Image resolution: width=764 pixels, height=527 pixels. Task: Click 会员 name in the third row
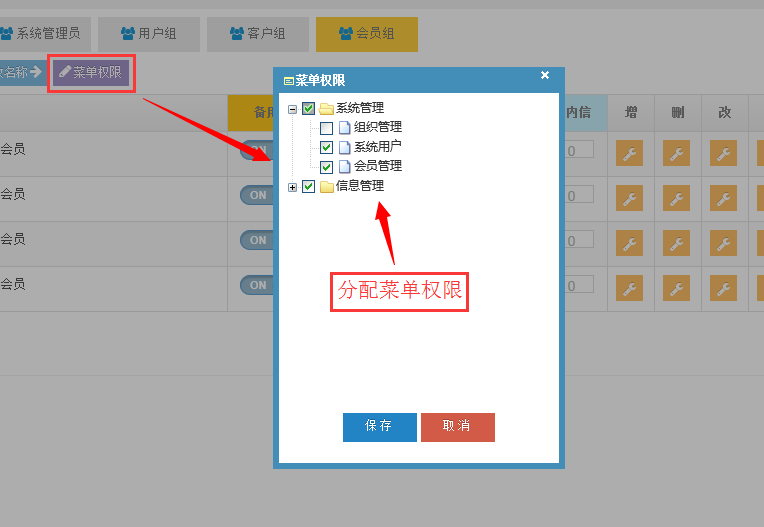pos(13,239)
